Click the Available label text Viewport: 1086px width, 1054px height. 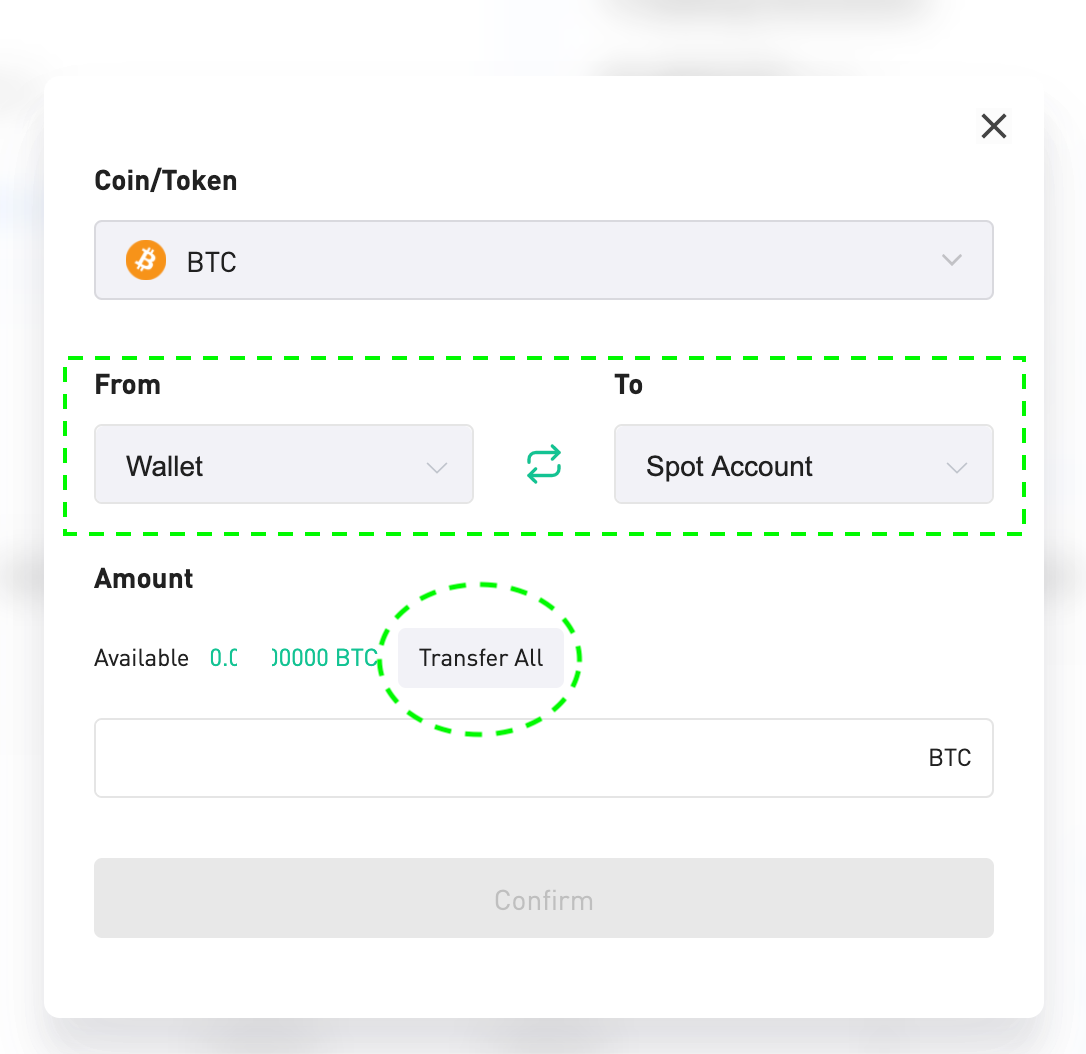tap(141, 658)
